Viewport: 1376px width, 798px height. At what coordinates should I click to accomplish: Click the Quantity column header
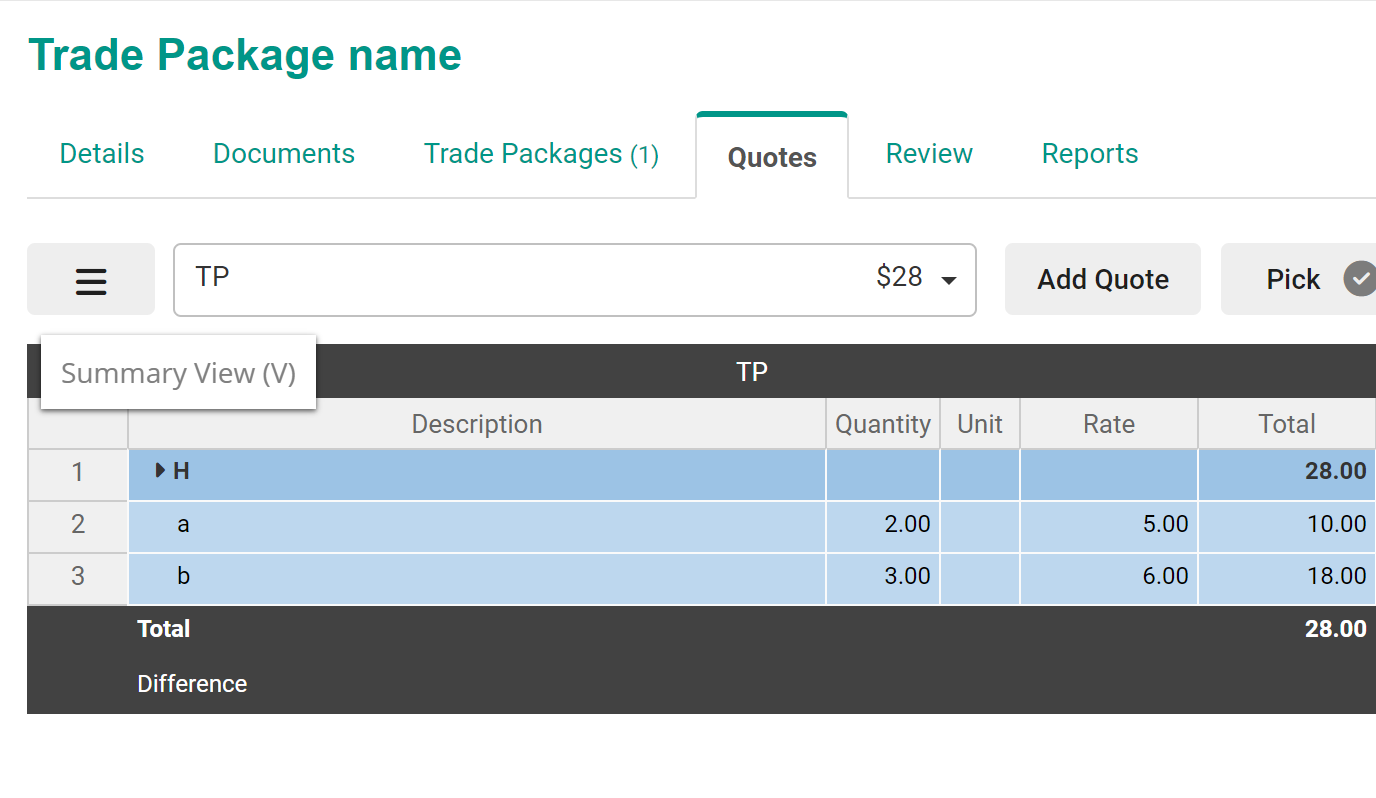click(x=883, y=424)
